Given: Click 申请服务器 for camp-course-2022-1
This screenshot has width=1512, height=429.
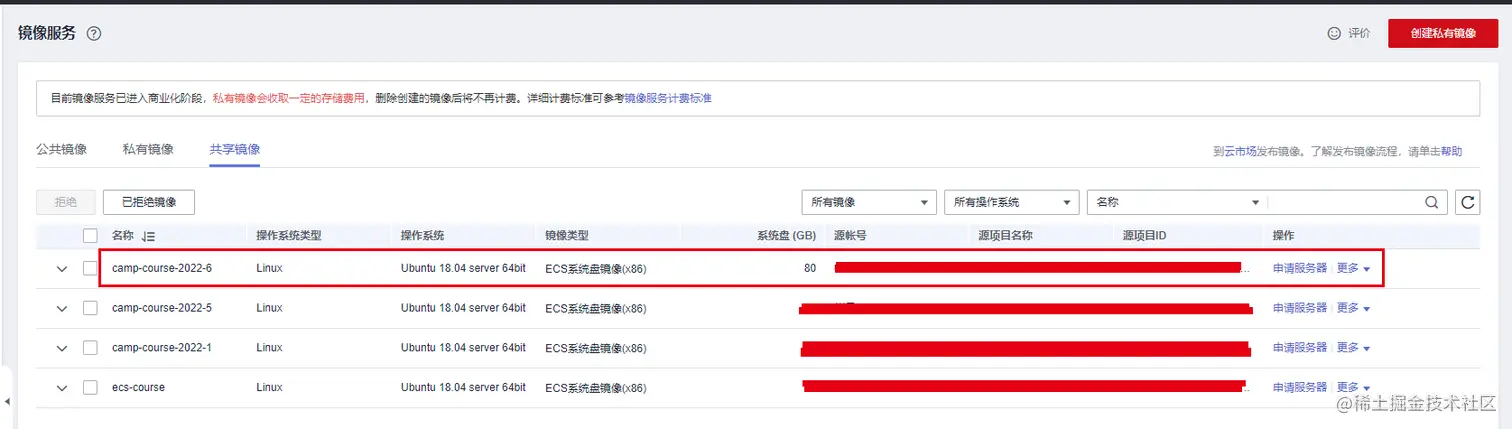Looking at the screenshot, I should pos(1300,347).
